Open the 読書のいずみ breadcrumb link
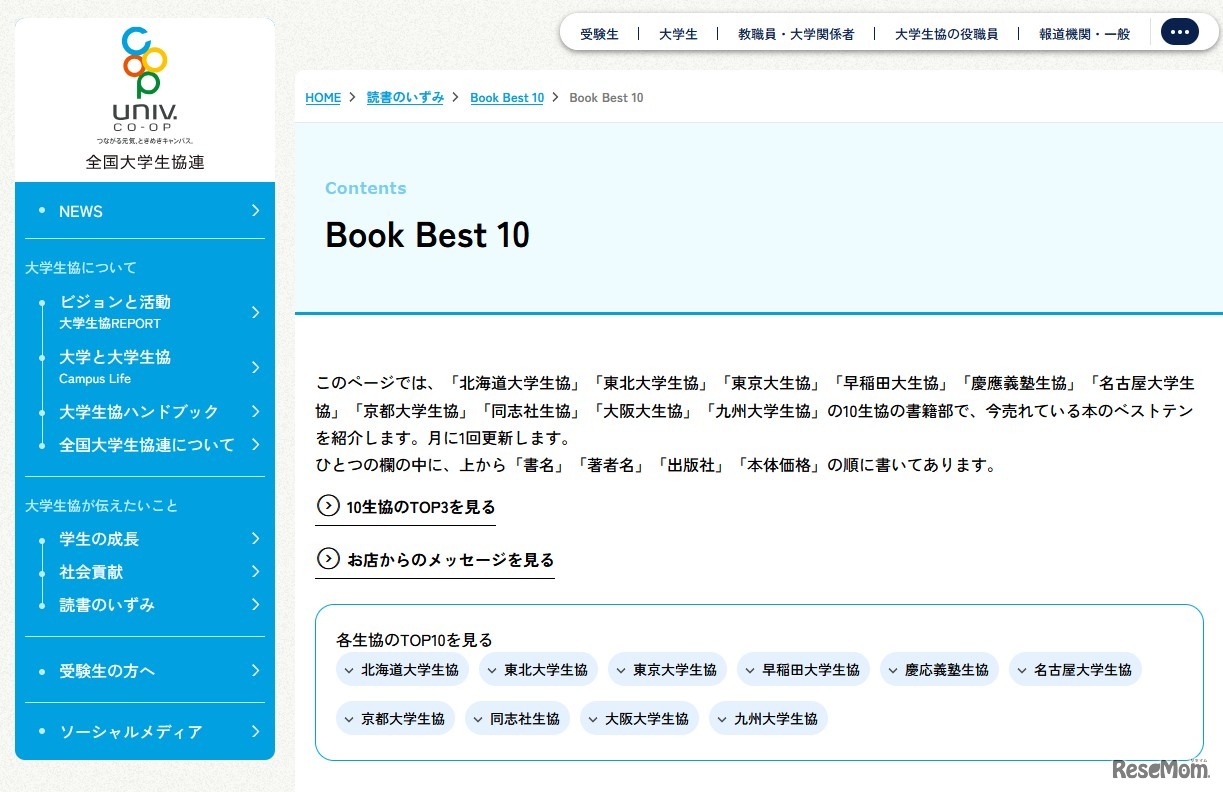The height and width of the screenshot is (792, 1223). 405,97
